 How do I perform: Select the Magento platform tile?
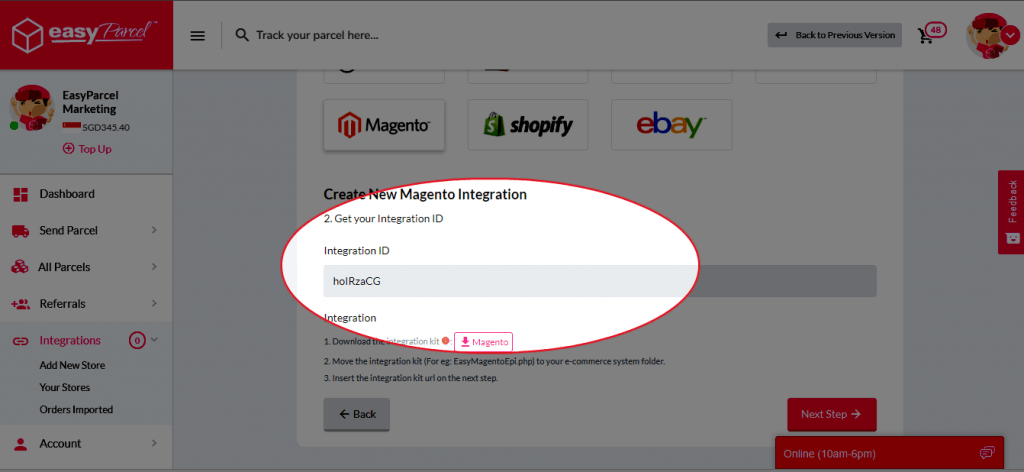coord(384,125)
